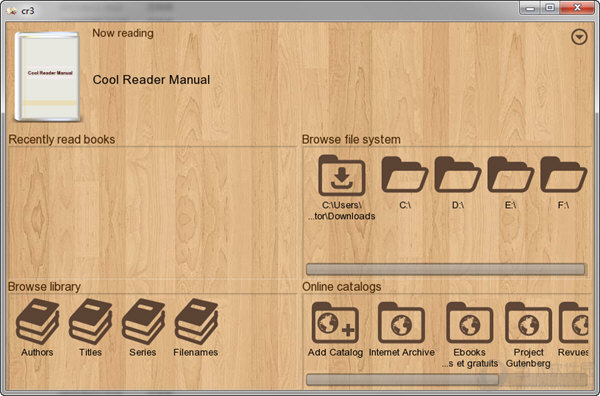The width and height of the screenshot is (600, 396).
Task: Open the round dropdown menu button
Action: [579, 37]
